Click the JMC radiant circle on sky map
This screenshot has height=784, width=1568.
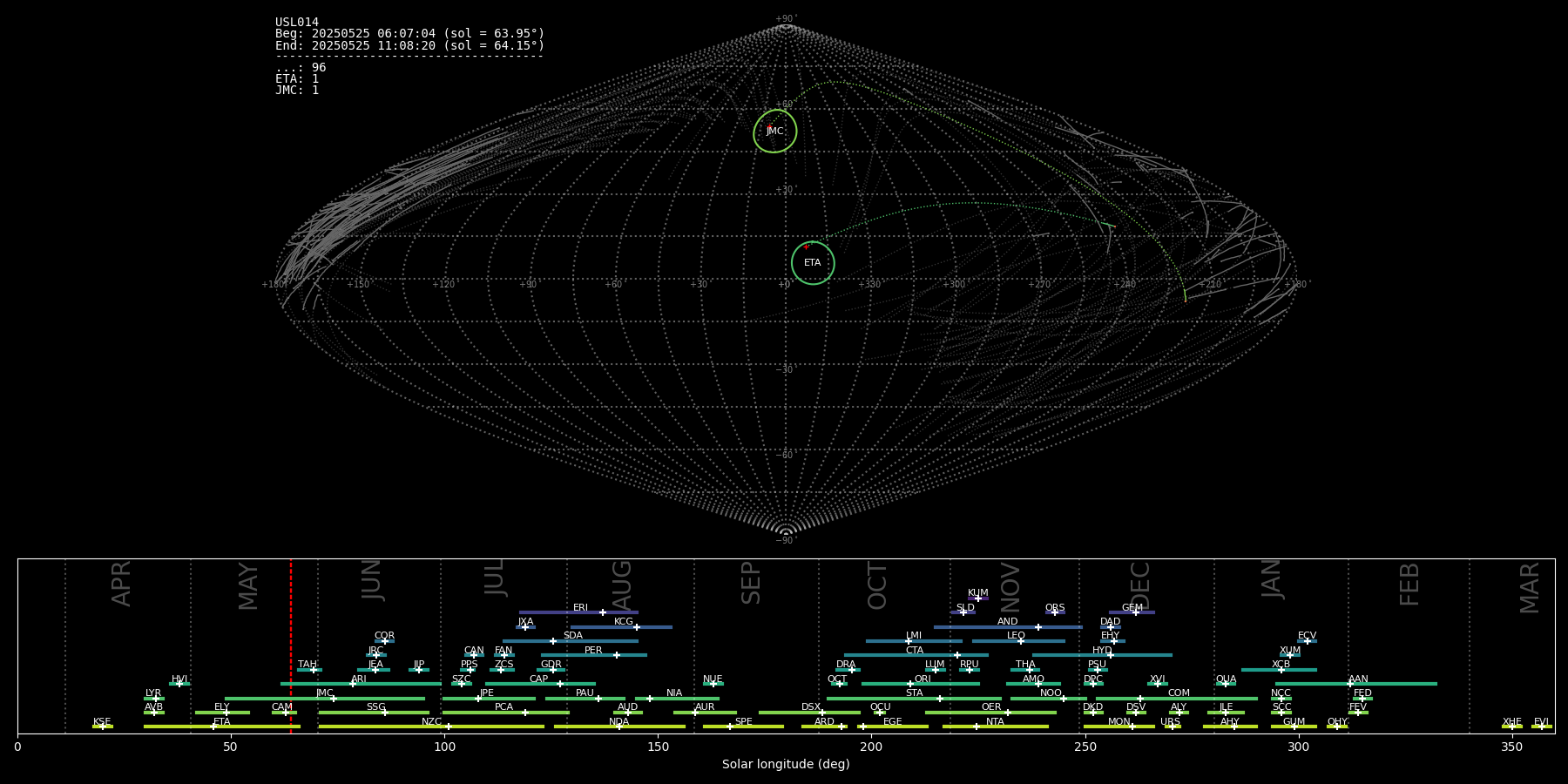775,132
